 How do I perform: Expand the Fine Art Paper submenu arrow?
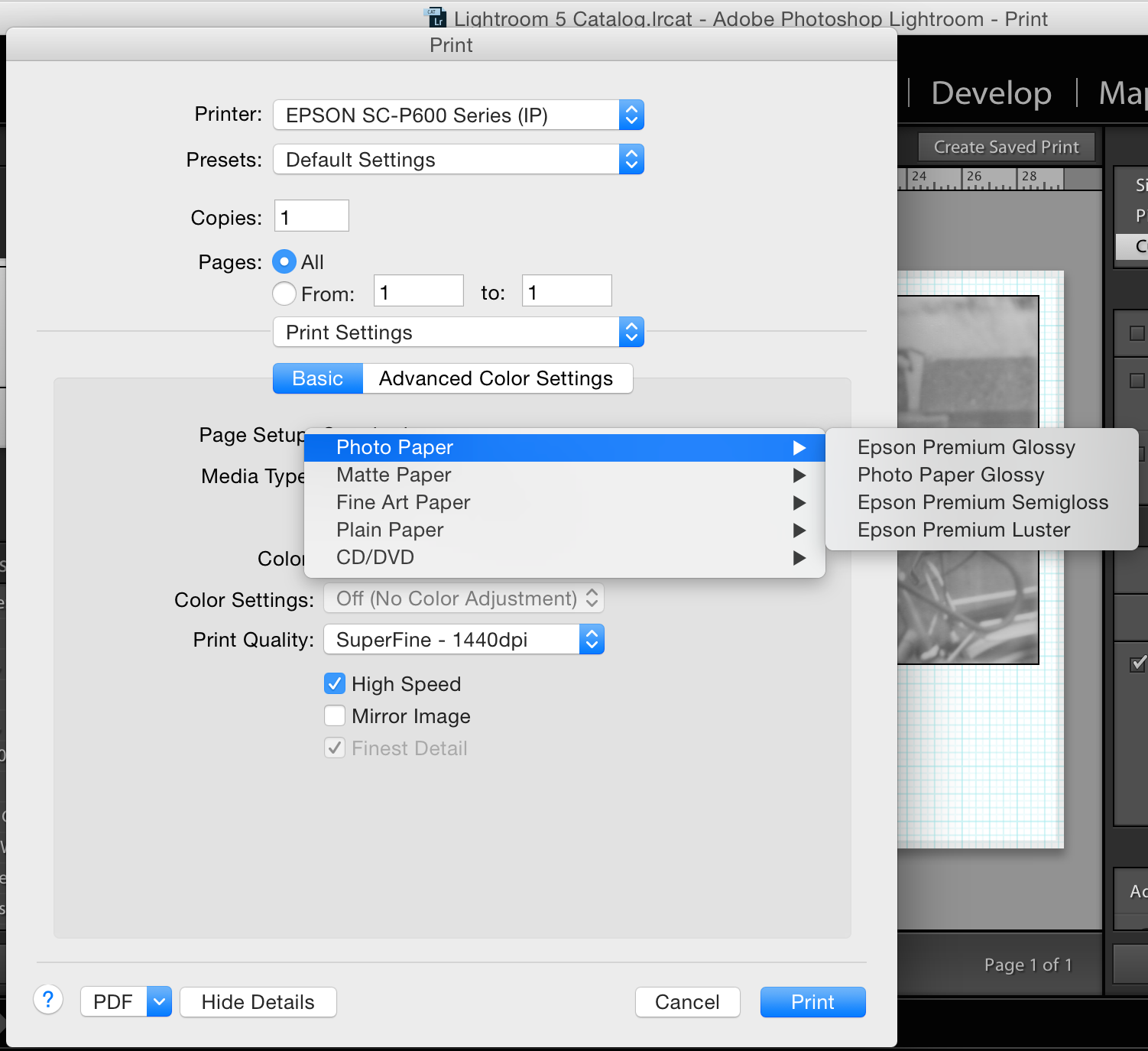pos(799,503)
